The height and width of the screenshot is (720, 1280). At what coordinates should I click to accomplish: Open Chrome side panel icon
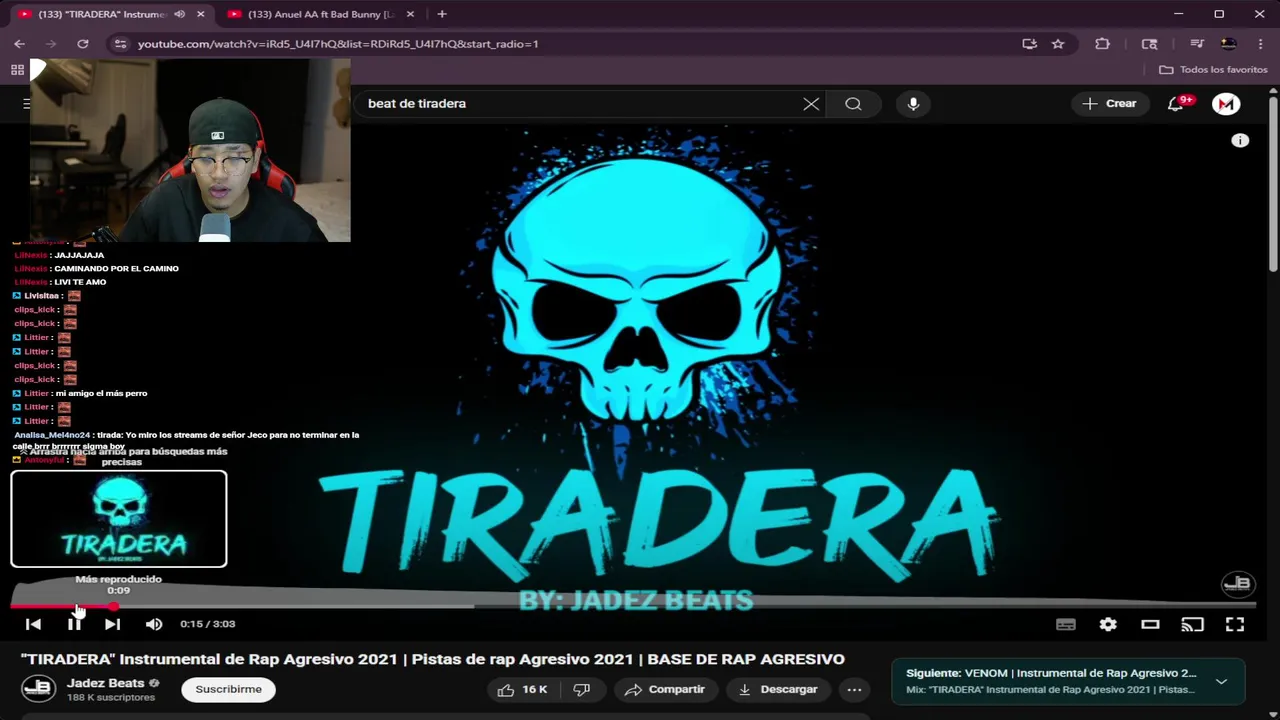[x=1149, y=44]
